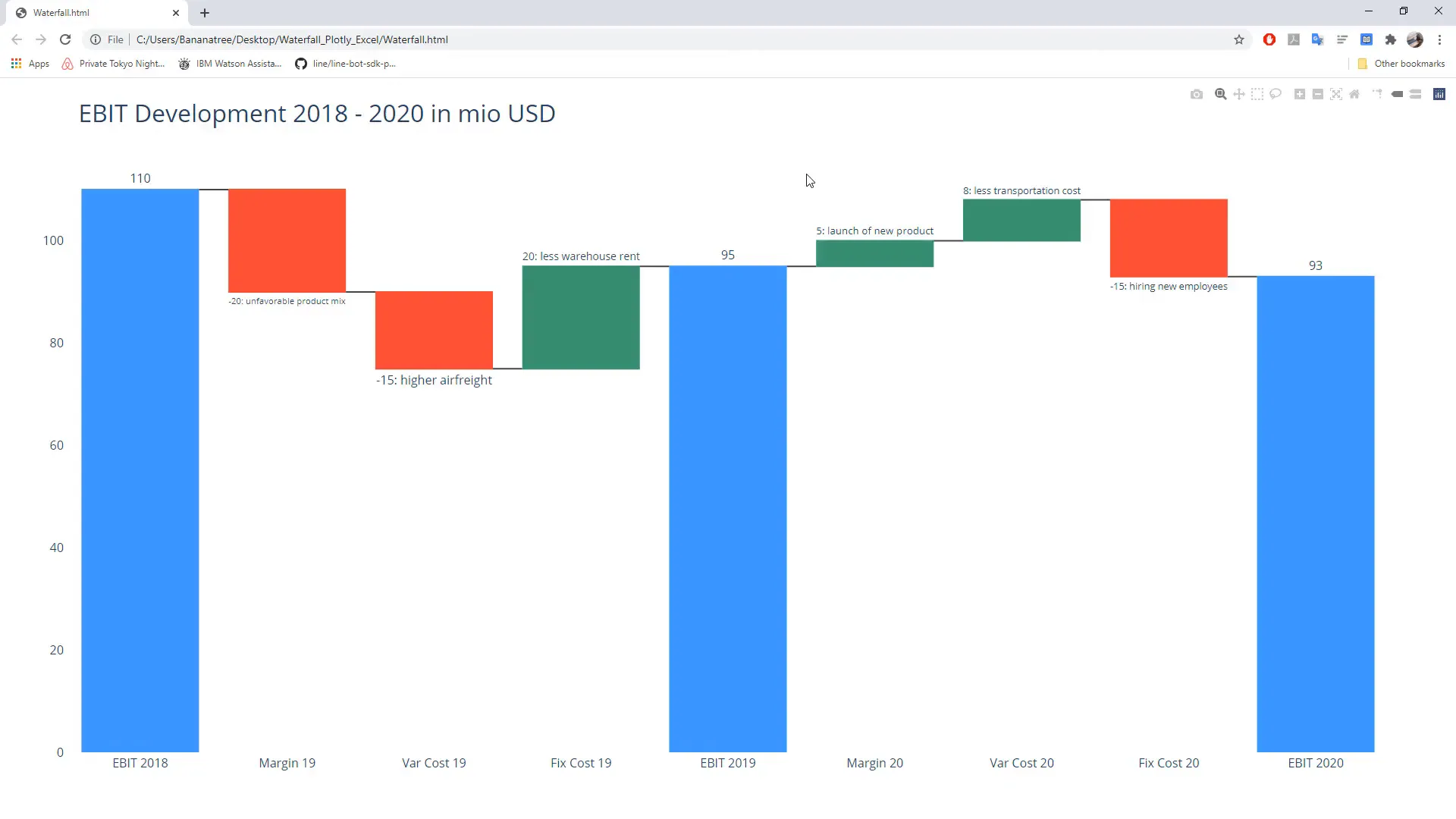Reset axes with the home icon
This screenshot has height=819, width=1456.
tap(1354, 94)
